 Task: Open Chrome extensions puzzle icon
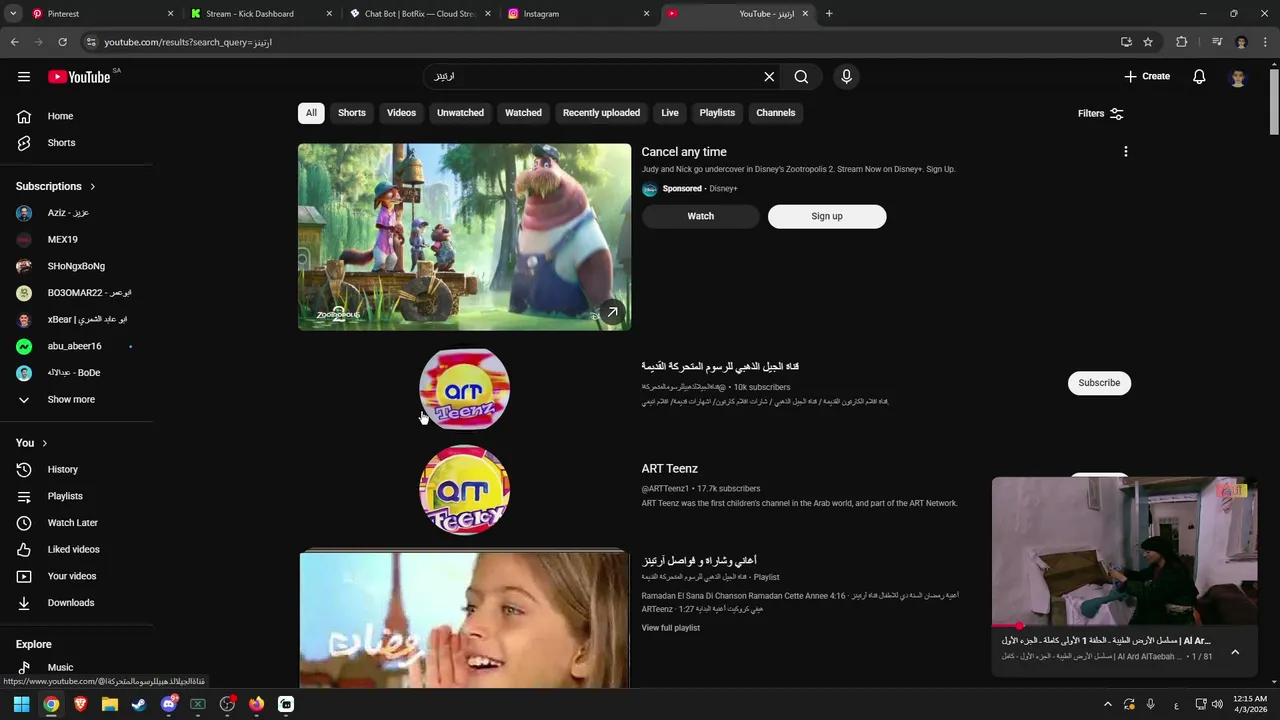(x=1182, y=42)
